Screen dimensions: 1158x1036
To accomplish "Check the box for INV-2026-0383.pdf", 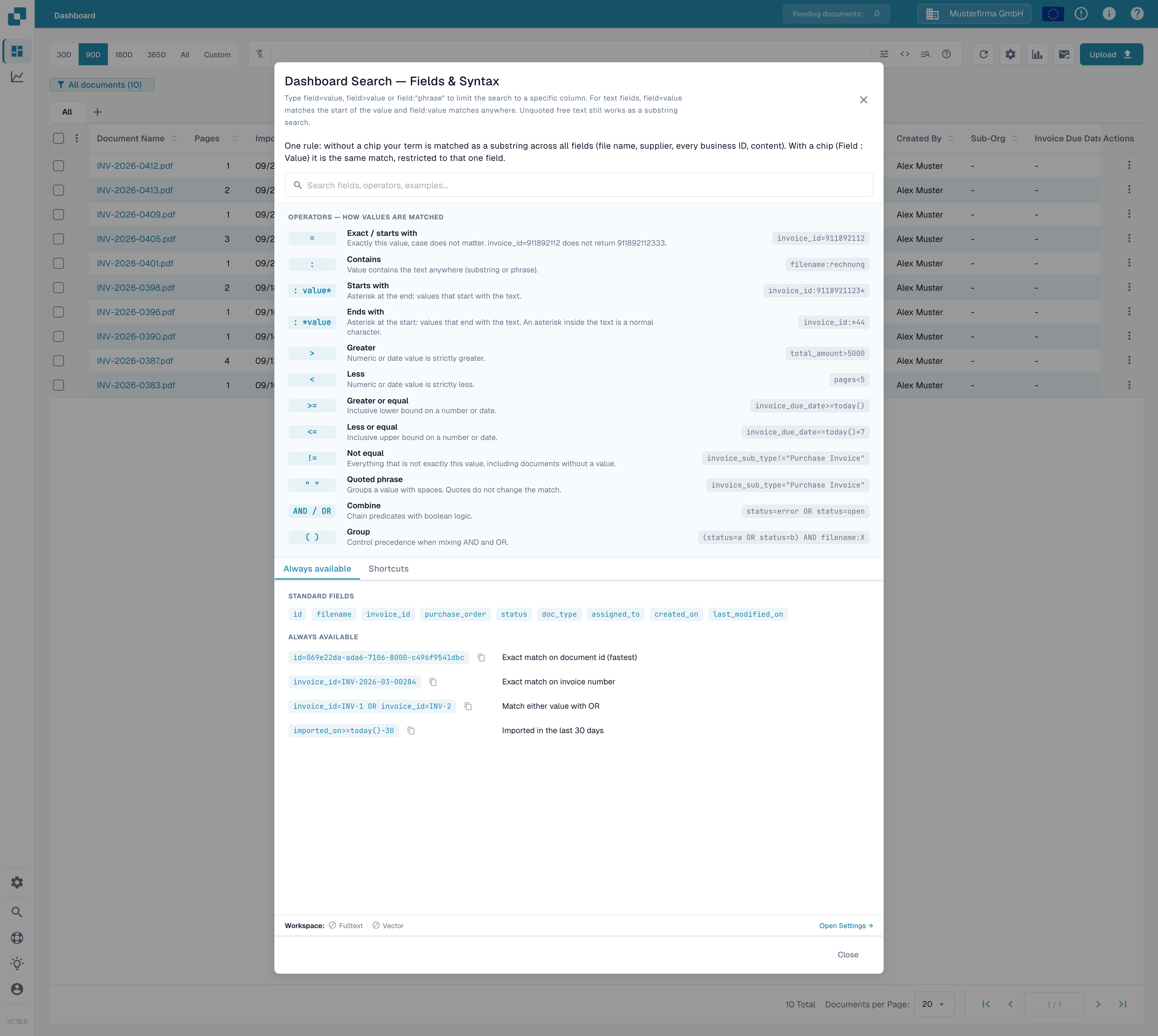I will pyautogui.click(x=59, y=385).
